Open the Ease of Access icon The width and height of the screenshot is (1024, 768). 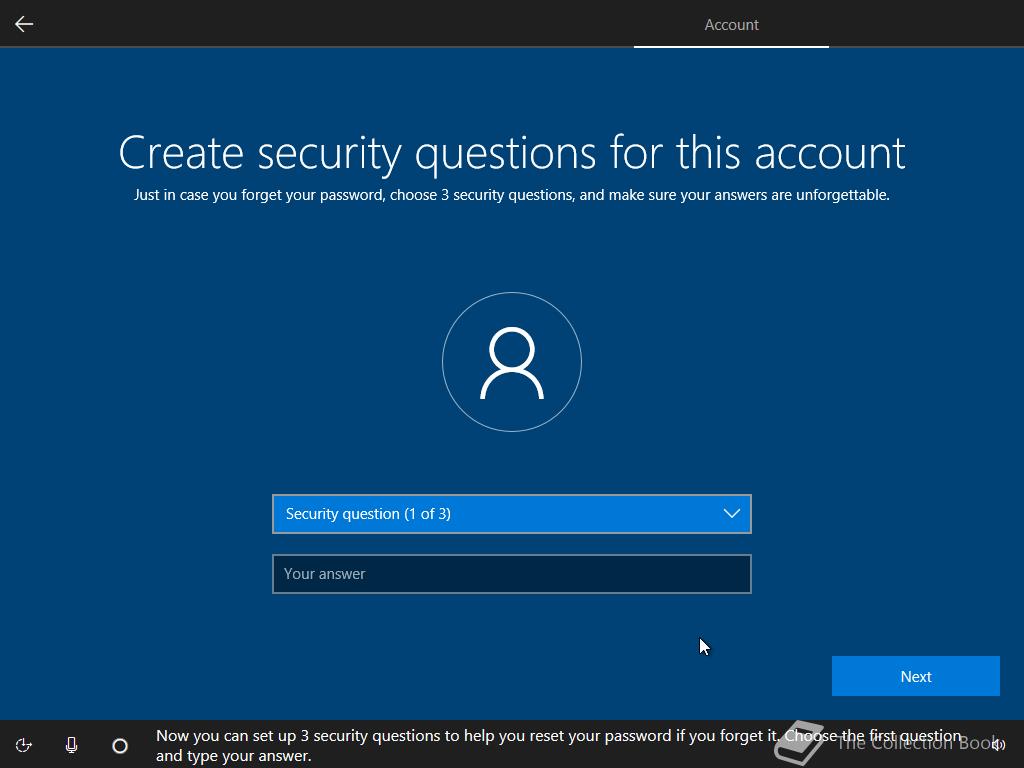point(24,745)
